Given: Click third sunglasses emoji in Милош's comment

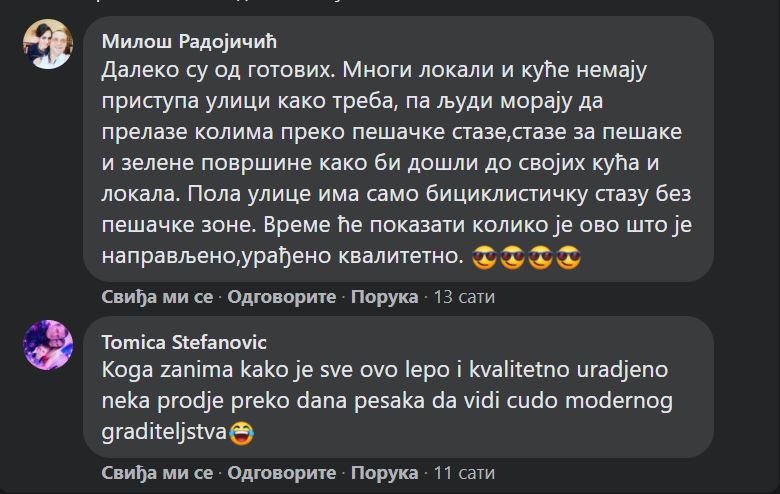Looking at the screenshot, I should 540,258.
